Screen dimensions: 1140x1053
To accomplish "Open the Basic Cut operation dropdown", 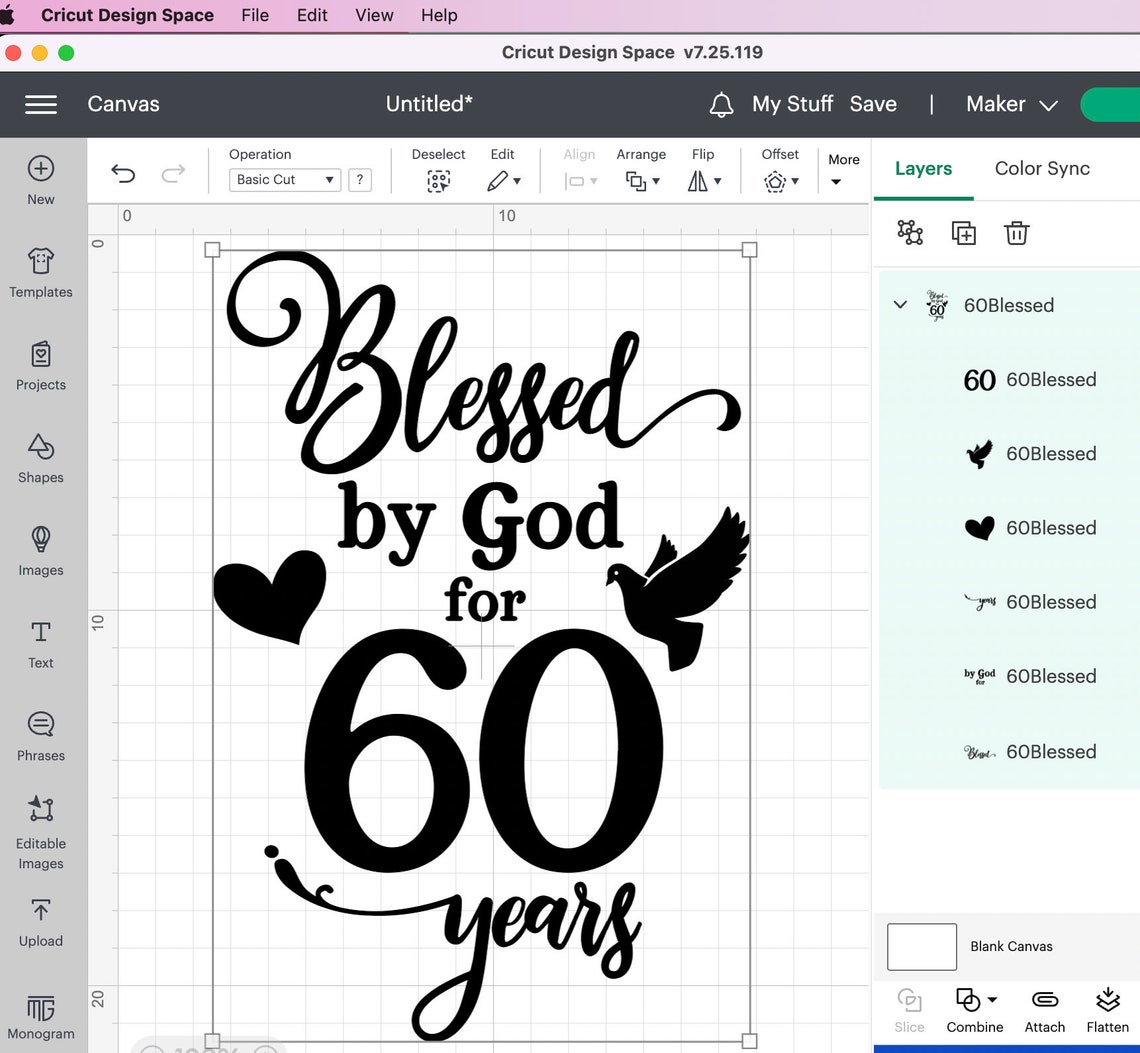I will tap(284, 179).
